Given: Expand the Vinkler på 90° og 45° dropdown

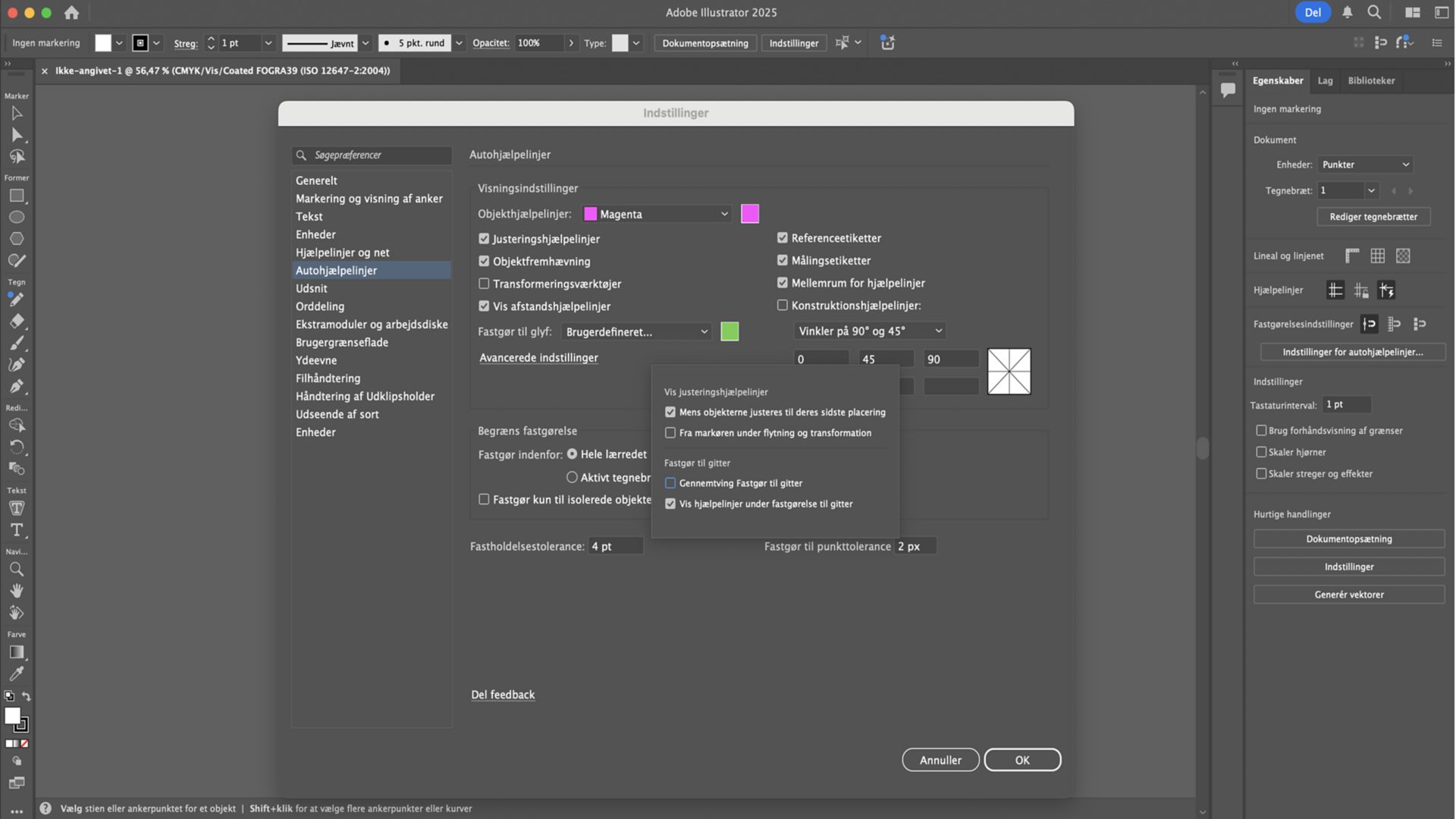Looking at the screenshot, I should coord(870,331).
